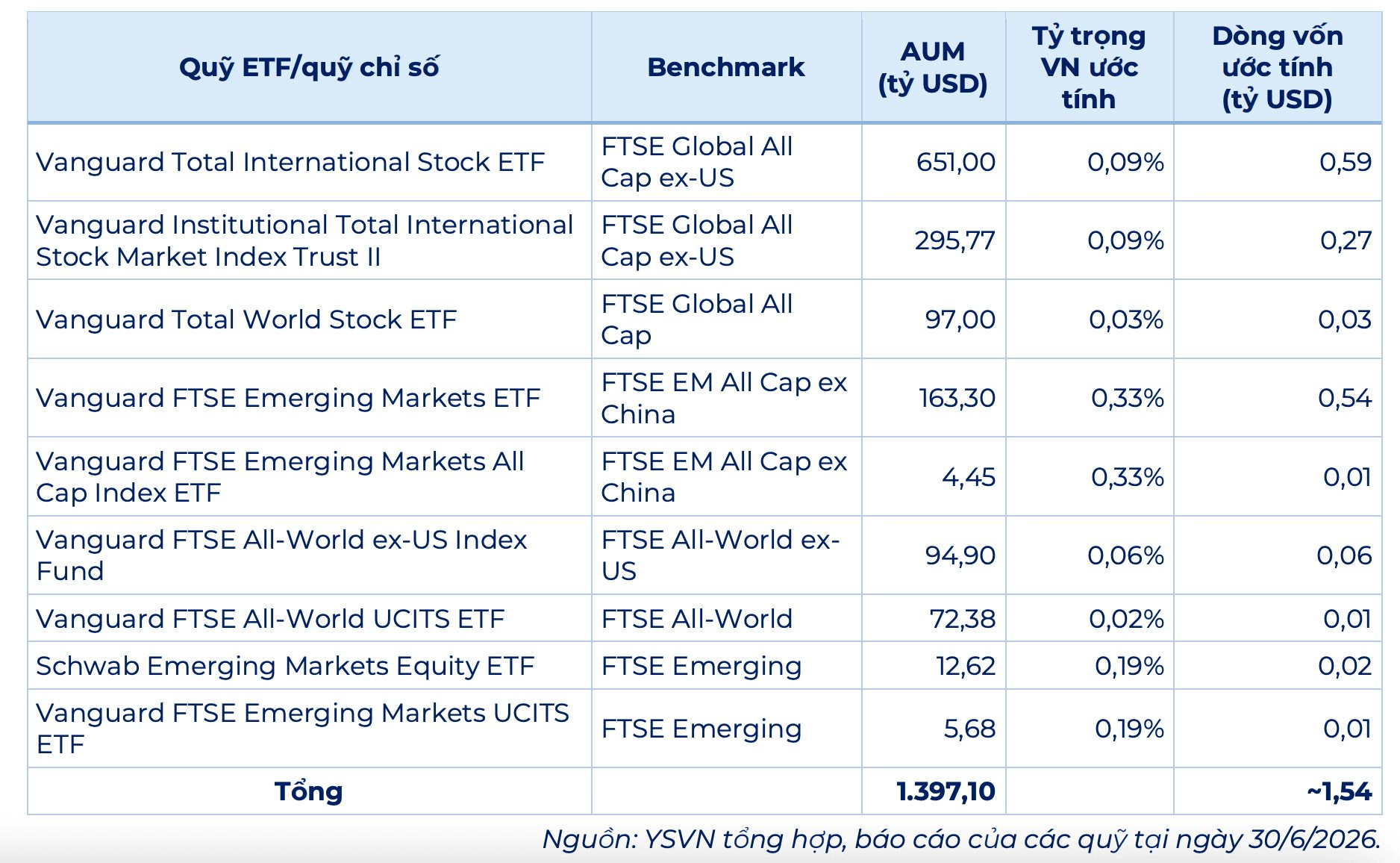Click the Tổng total row label
The image size is (1400, 863).
(x=309, y=791)
